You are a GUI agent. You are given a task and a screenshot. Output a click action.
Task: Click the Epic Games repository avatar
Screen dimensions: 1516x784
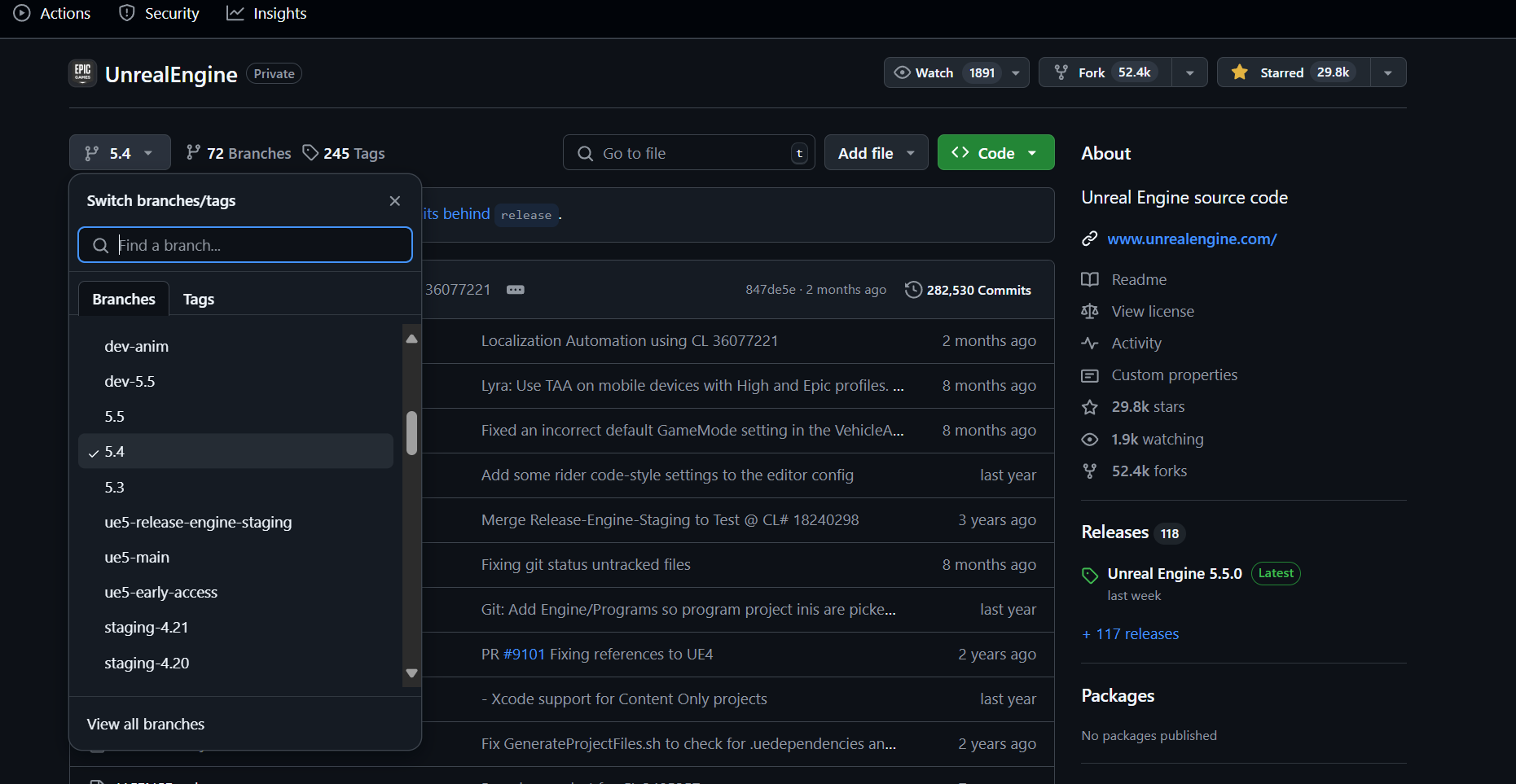pos(82,73)
